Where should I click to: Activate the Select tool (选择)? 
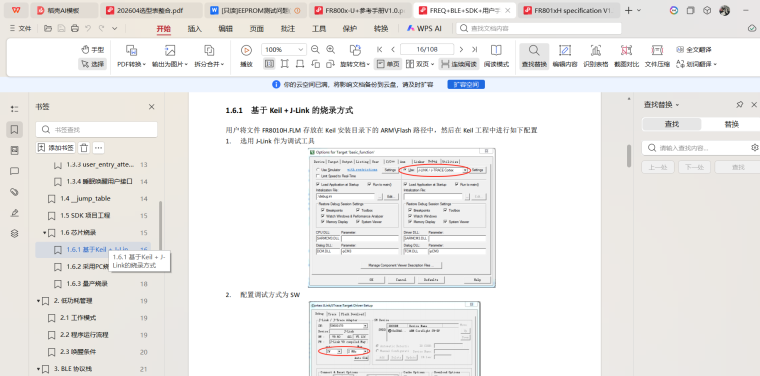tap(92, 64)
